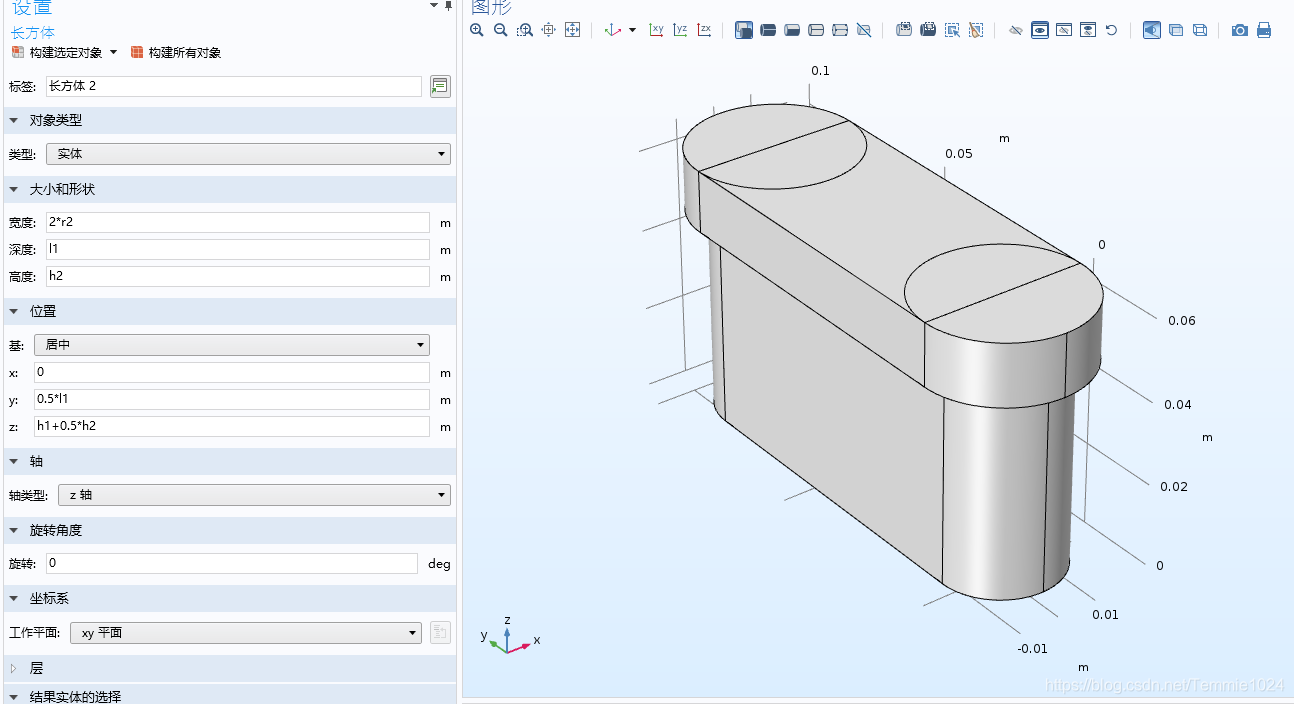Click the zoom in magnifier icon
1294x704 pixels.
click(x=477, y=30)
